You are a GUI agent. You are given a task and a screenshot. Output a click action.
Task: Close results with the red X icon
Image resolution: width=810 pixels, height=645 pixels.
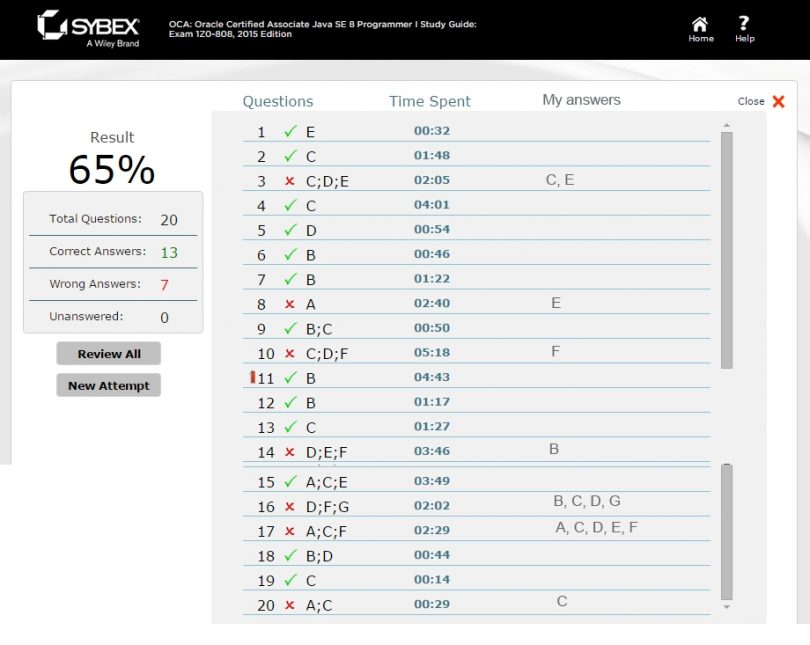point(778,101)
